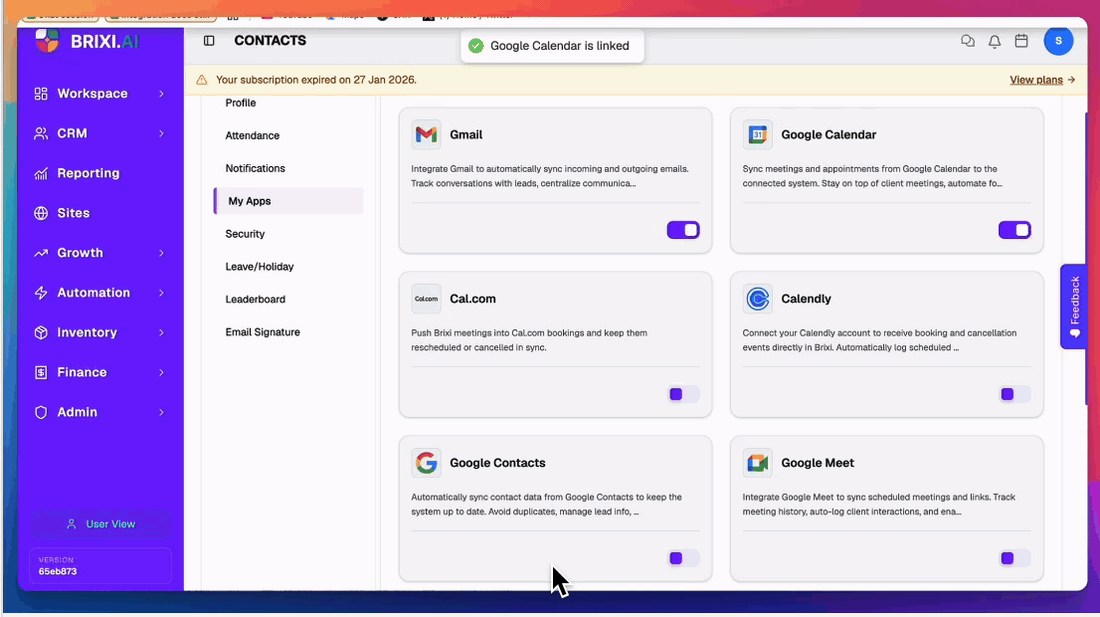This screenshot has height=617, width=1100.
Task: Expand the Admin menu chevron
Action: click(161, 412)
